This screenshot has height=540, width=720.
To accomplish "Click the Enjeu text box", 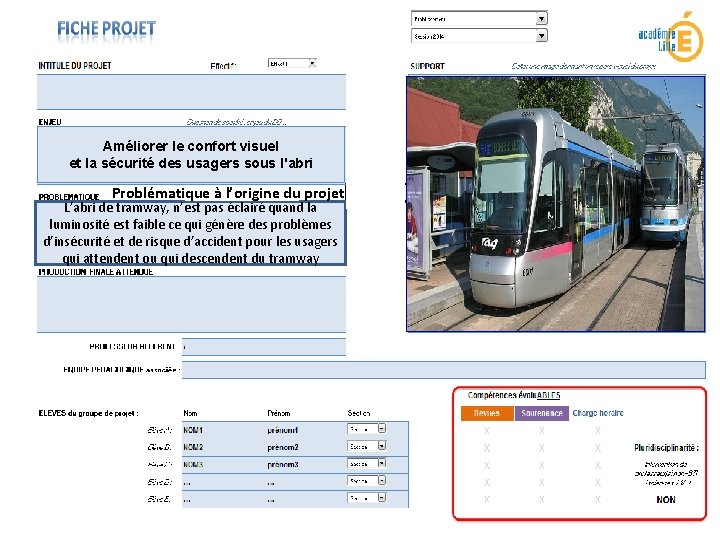I will [x=191, y=154].
